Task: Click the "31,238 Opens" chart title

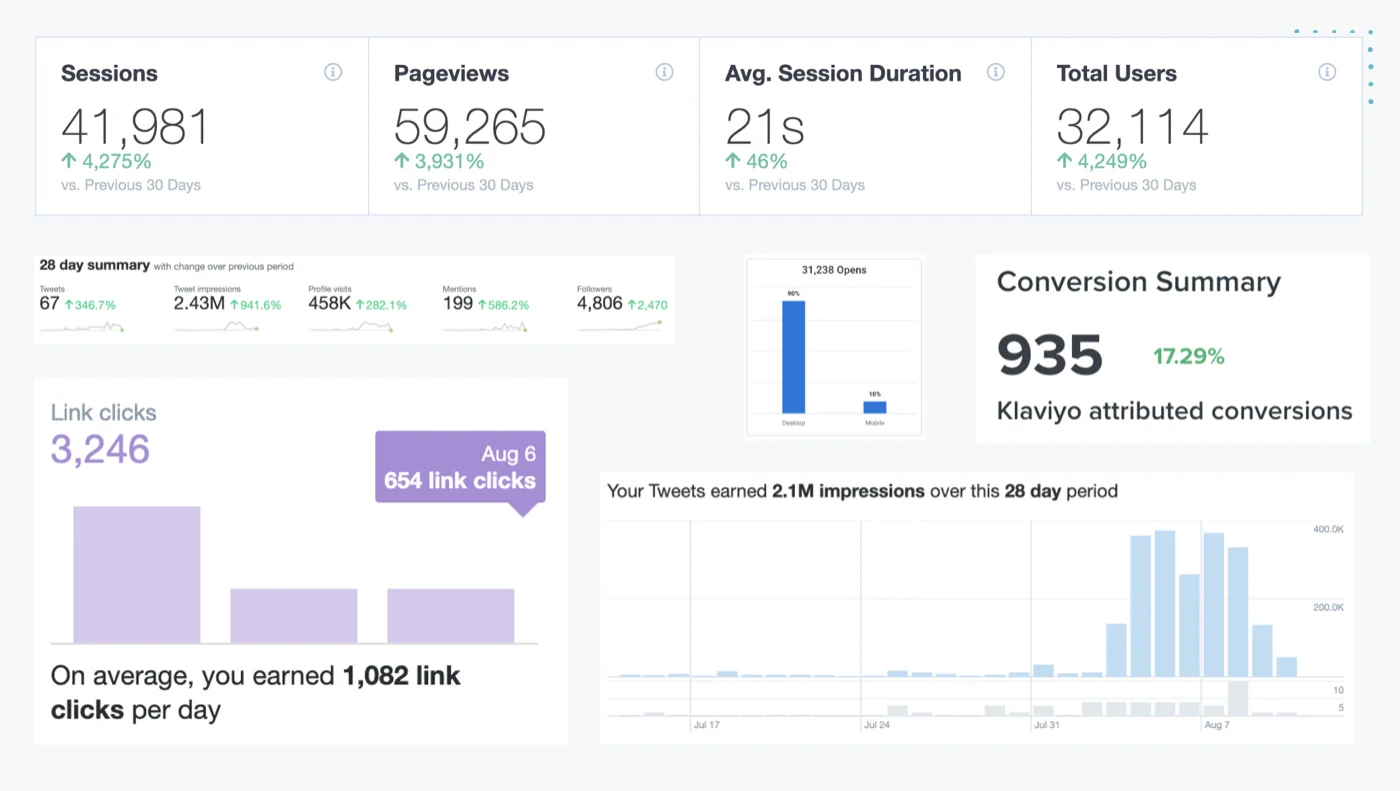Action: (834, 270)
